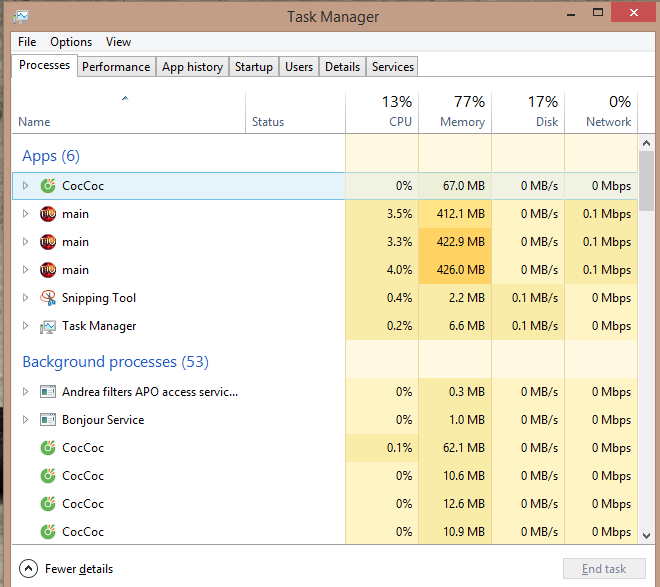The height and width of the screenshot is (587, 660).
Task: Switch to the Startup tab
Action: point(253,67)
